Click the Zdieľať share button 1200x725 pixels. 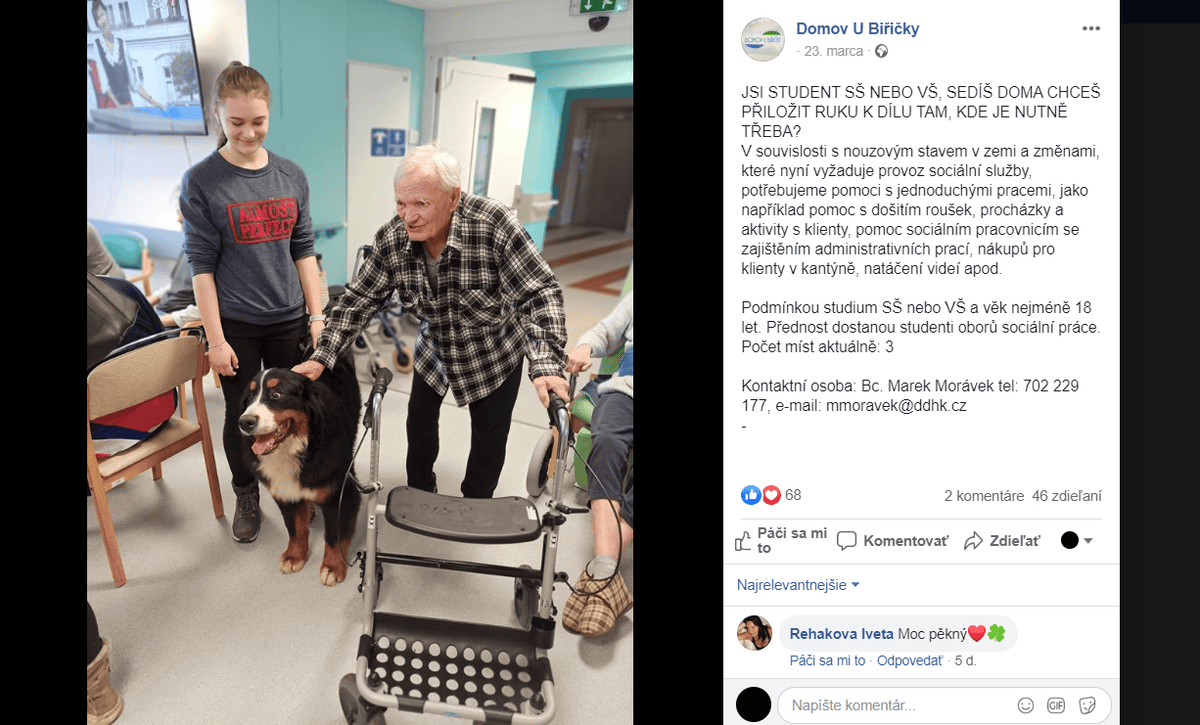pyautogui.click(x=1002, y=541)
